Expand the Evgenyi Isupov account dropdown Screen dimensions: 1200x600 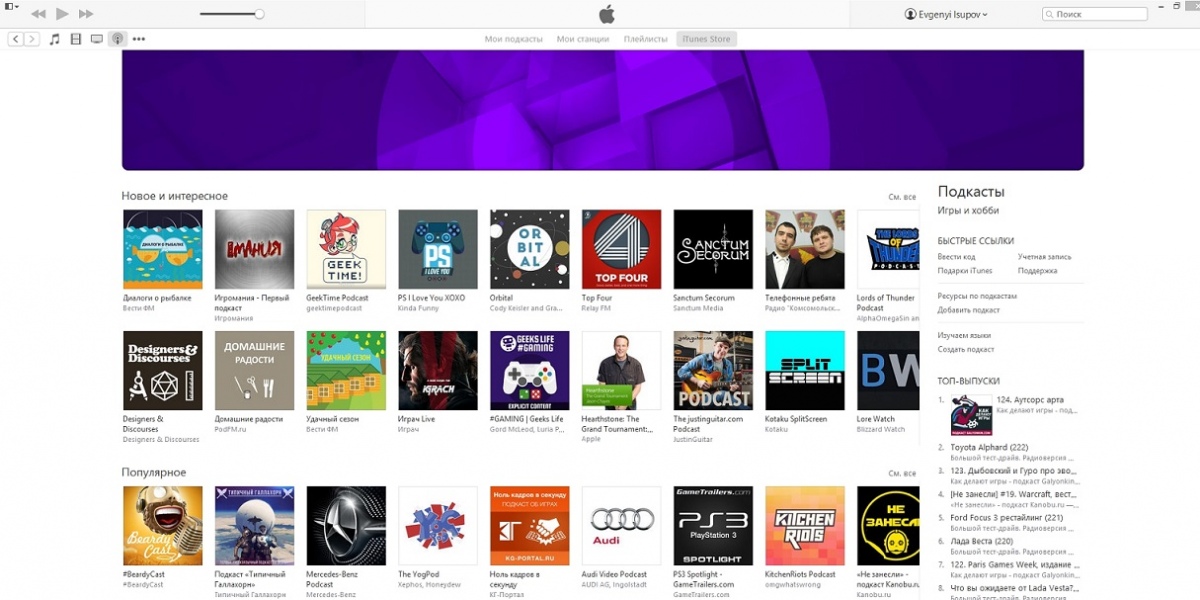point(946,14)
